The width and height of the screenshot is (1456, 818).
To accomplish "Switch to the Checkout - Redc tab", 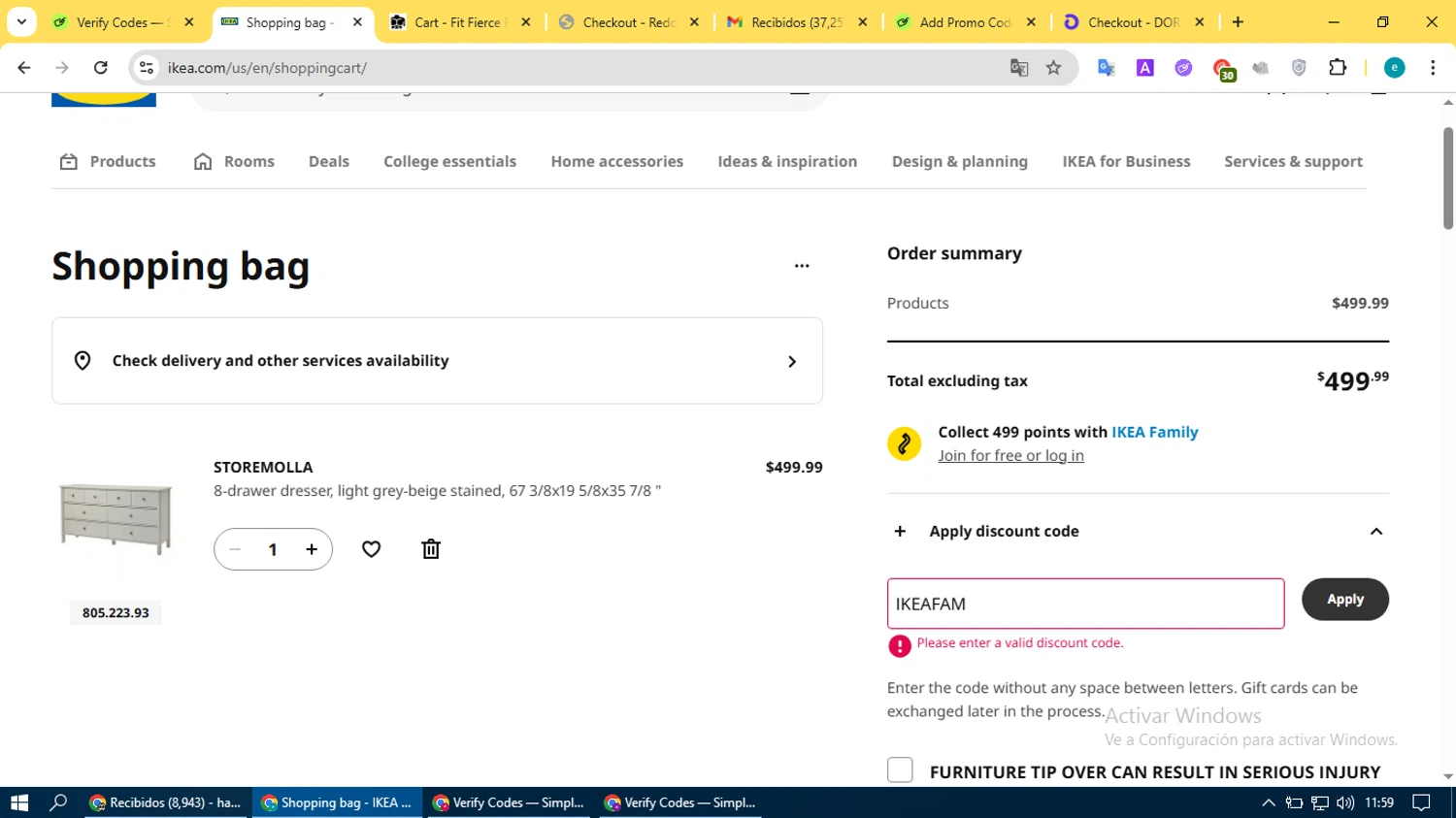I will pyautogui.click(x=629, y=21).
